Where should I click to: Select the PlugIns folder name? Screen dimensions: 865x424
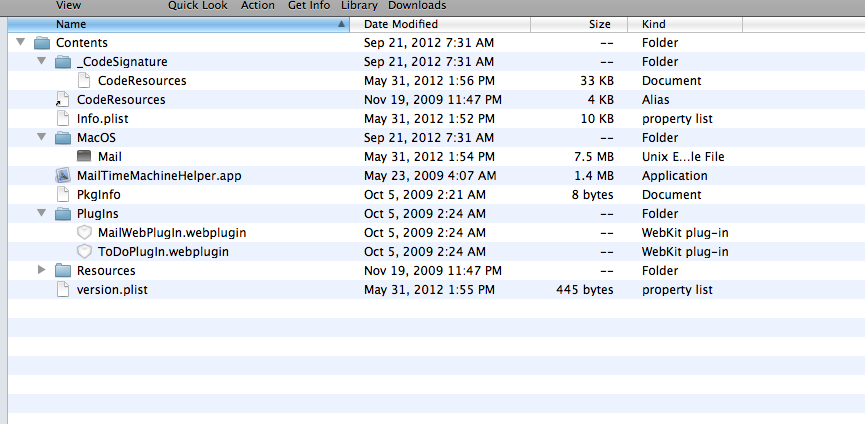pyautogui.click(x=98, y=214)
